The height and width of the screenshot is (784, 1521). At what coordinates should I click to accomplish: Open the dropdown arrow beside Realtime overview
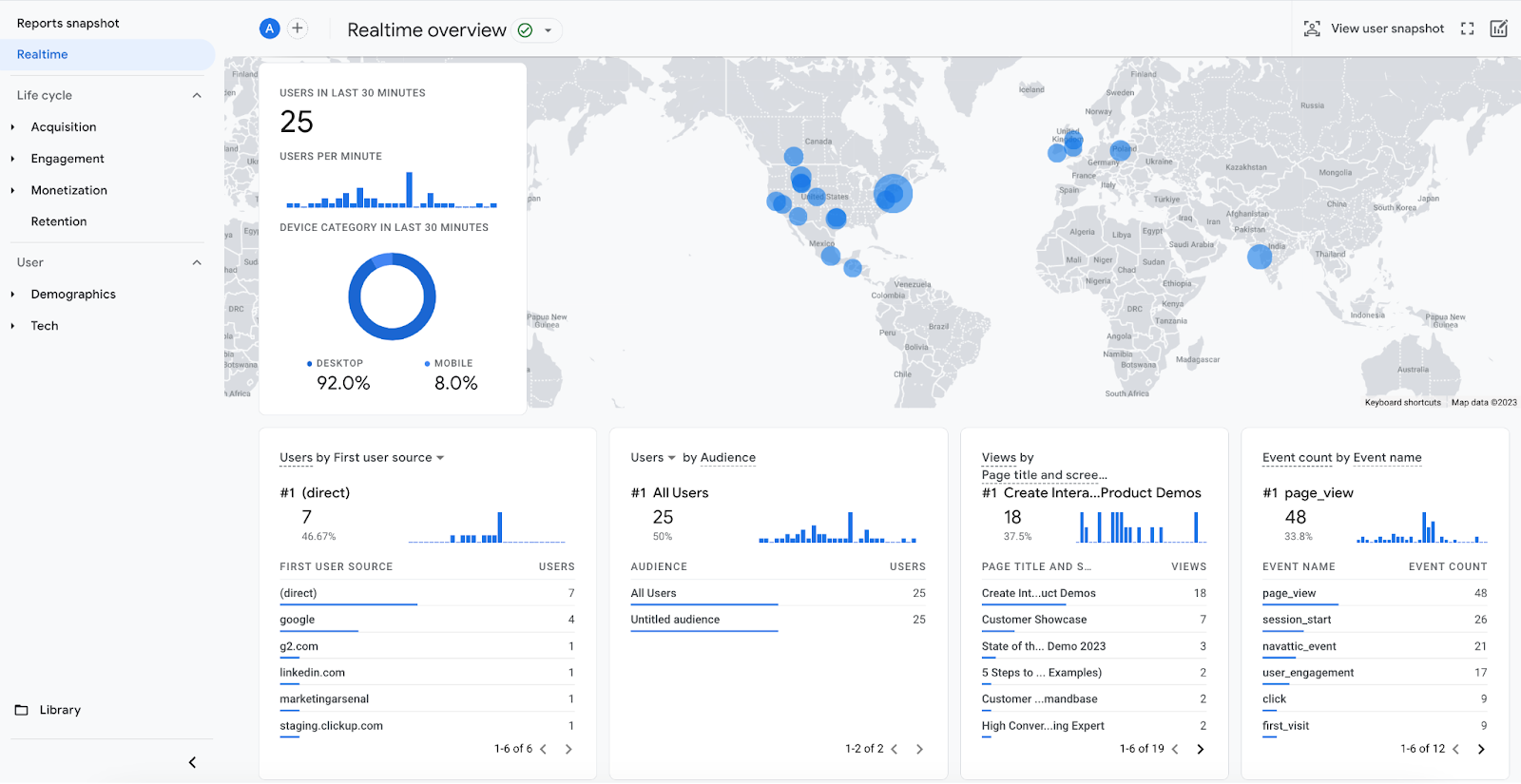(x=549, y=30)
